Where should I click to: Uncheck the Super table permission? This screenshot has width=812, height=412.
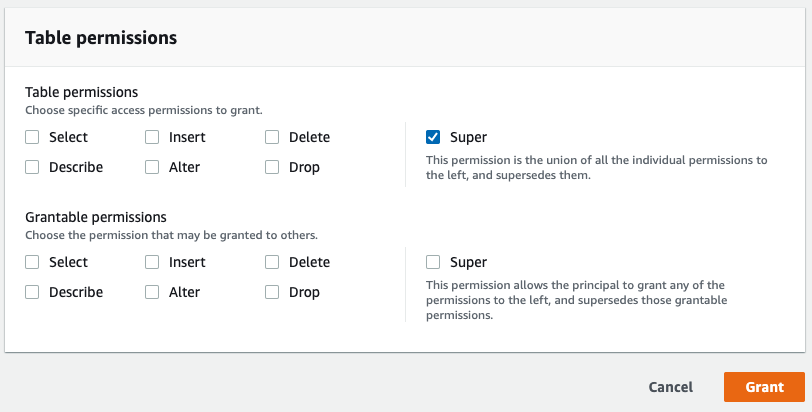coord(433,137)
